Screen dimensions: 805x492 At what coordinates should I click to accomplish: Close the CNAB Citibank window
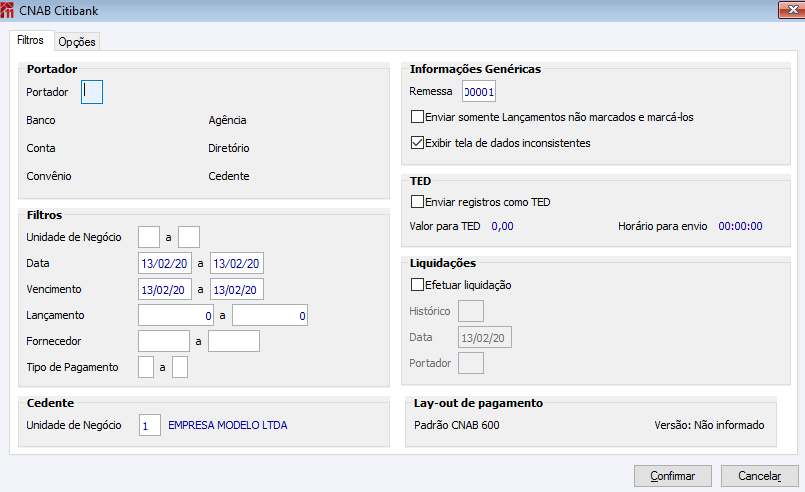pyautogui.click(x=787, y=10)
